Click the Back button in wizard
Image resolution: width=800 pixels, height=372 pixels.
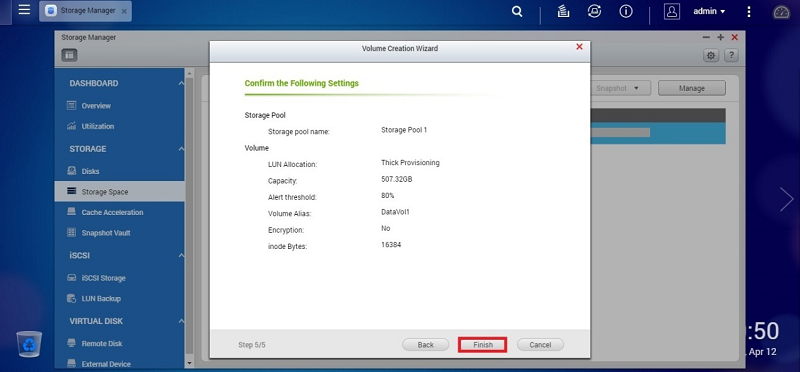click(x=426, y=345)
